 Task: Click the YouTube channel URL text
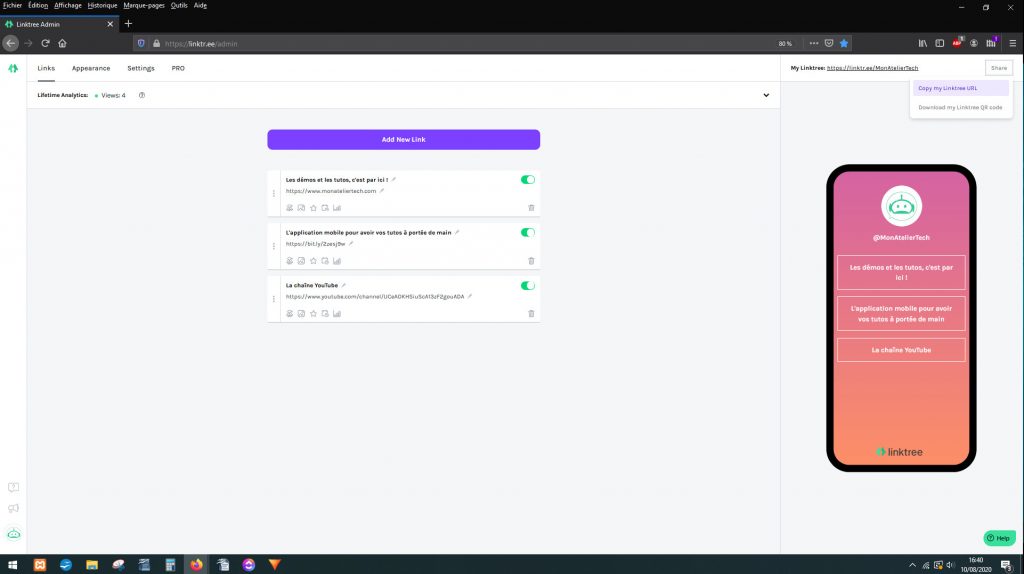375,296
